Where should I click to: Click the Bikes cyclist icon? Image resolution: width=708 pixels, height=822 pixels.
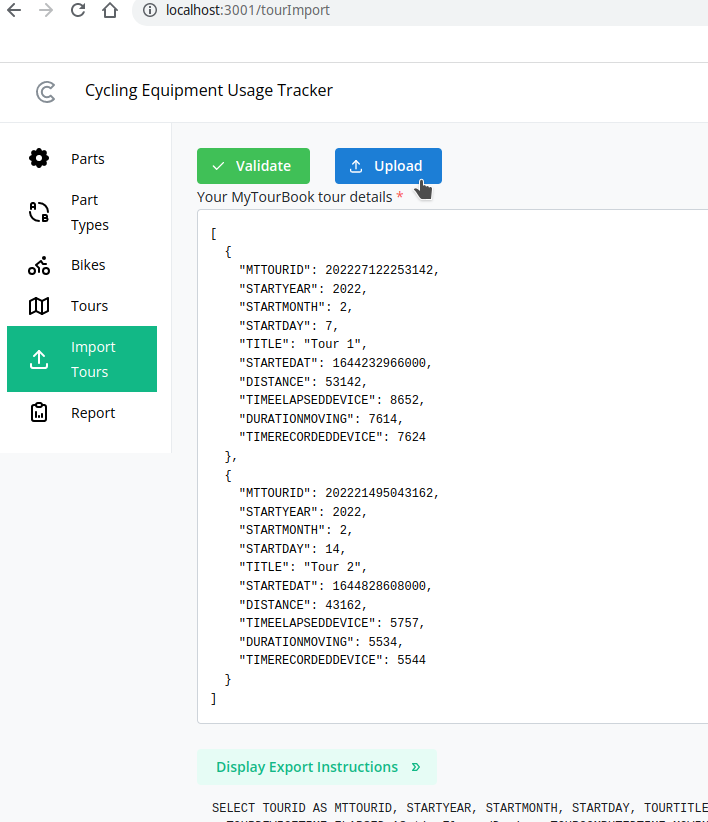coord(39,265)
